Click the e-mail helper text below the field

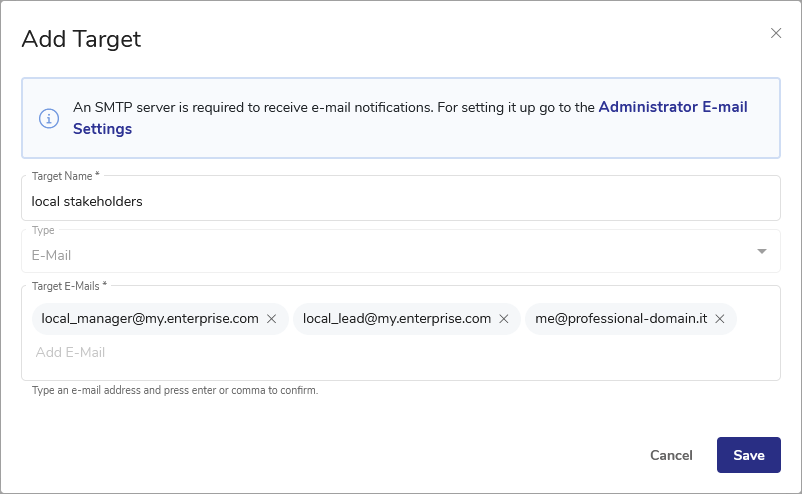(x=175, y=391)
